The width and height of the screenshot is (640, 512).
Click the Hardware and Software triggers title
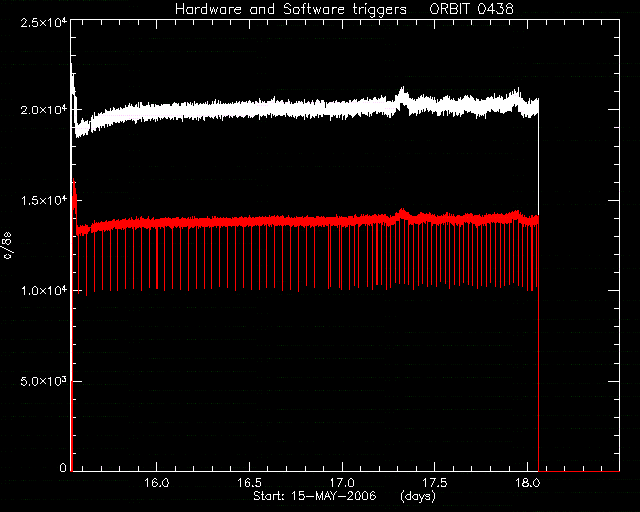291,9
